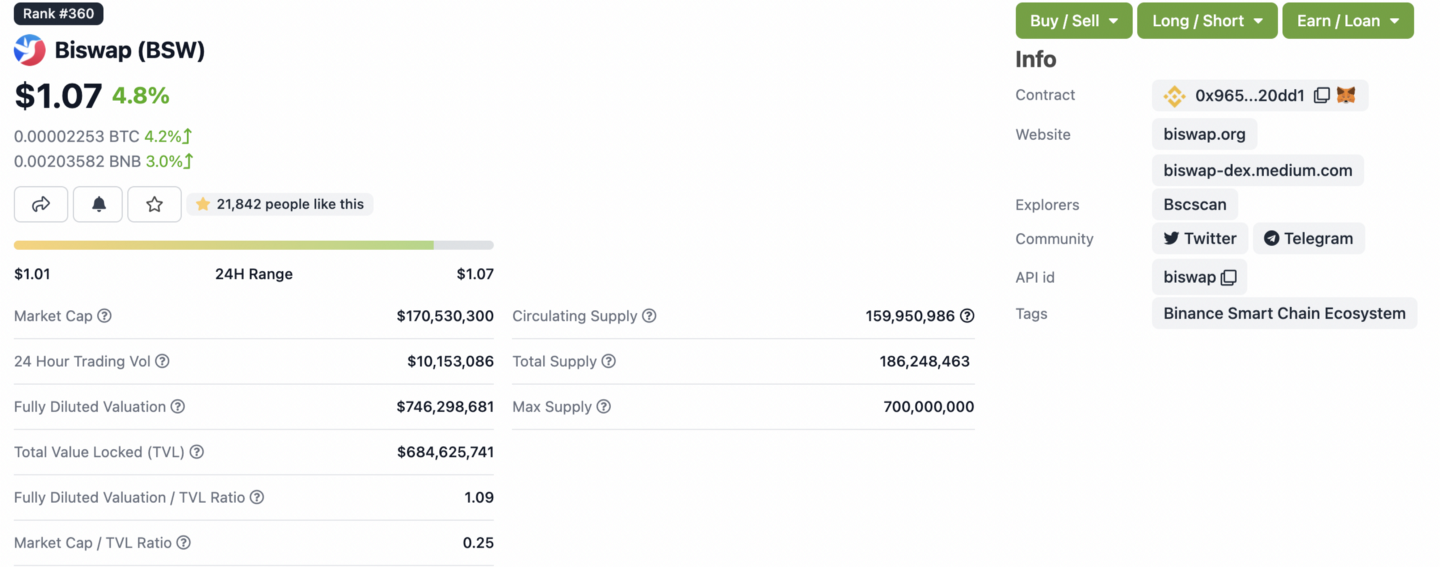The image size is (1440, 567).
Task: Open the biswap-dex.medium.com link
Action: click(x=1257, y=170)
